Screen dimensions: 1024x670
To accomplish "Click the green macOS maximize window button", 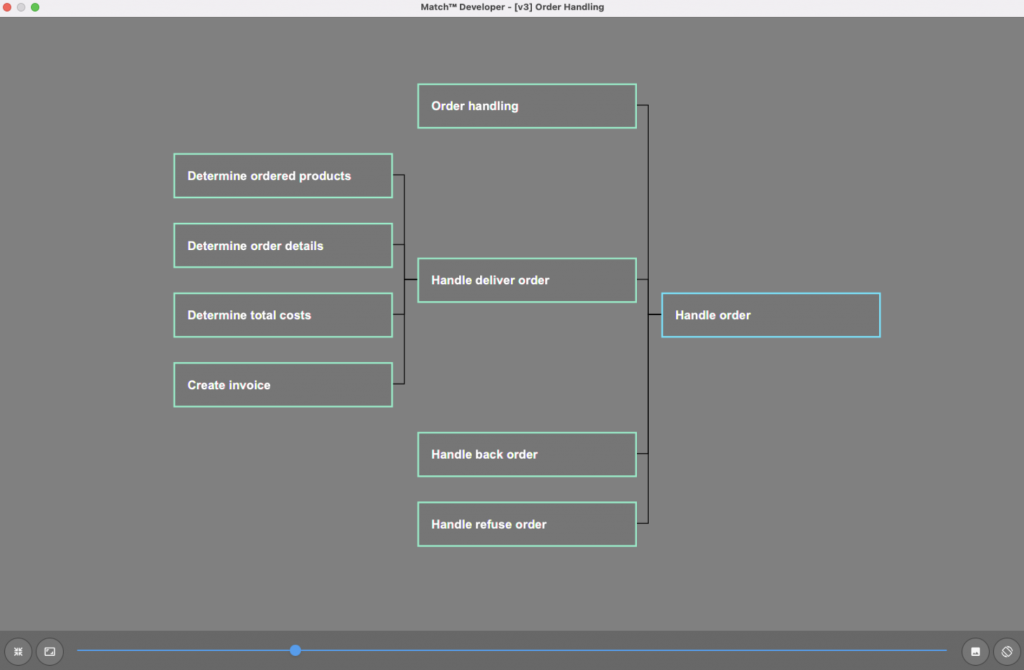I will pyautogui.click(x=35, y=7).
